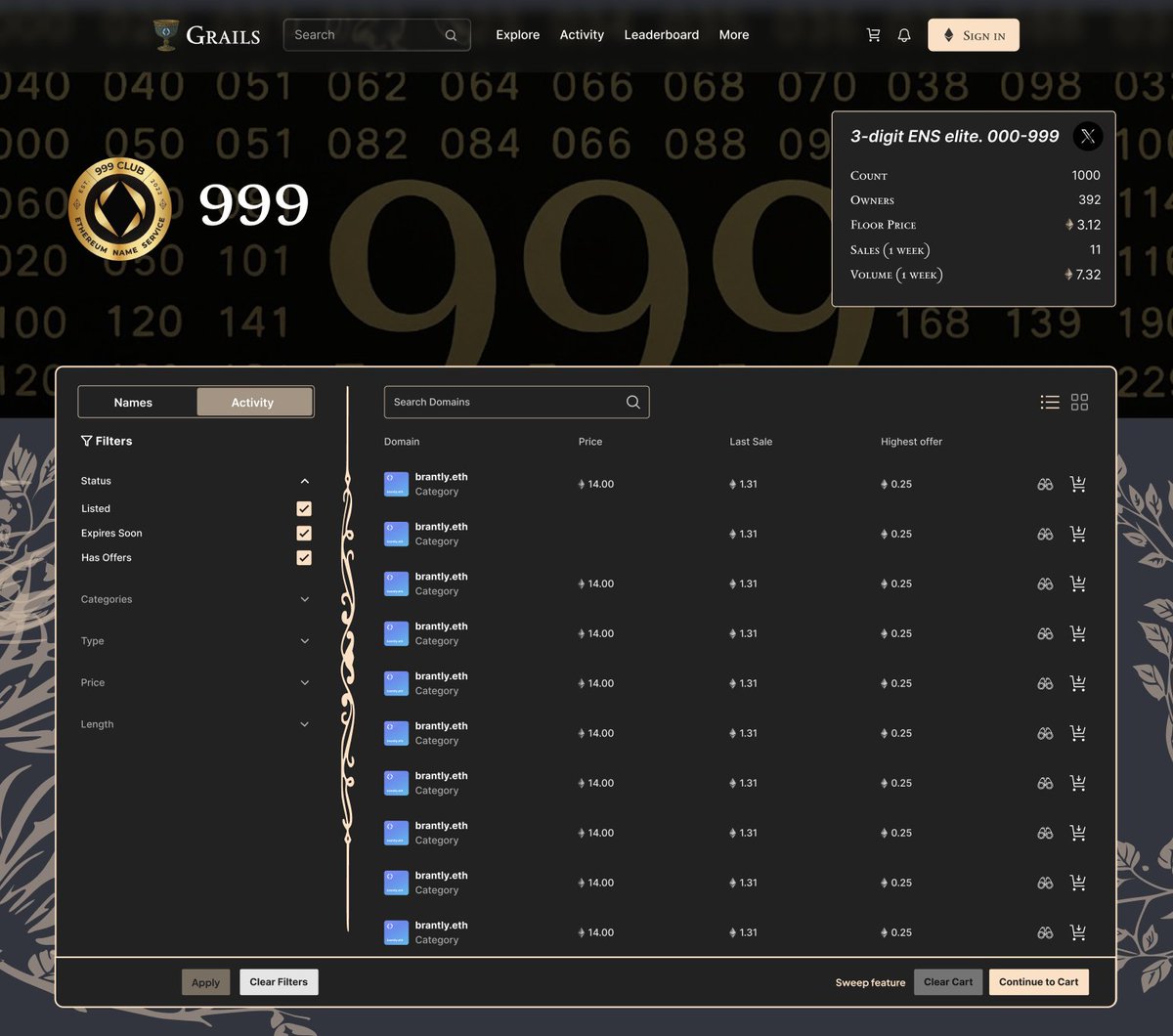Click add-to-cart icon in the bottom domain row
This screenshot has width=1173, height=1036.
tap(1078, 932)
